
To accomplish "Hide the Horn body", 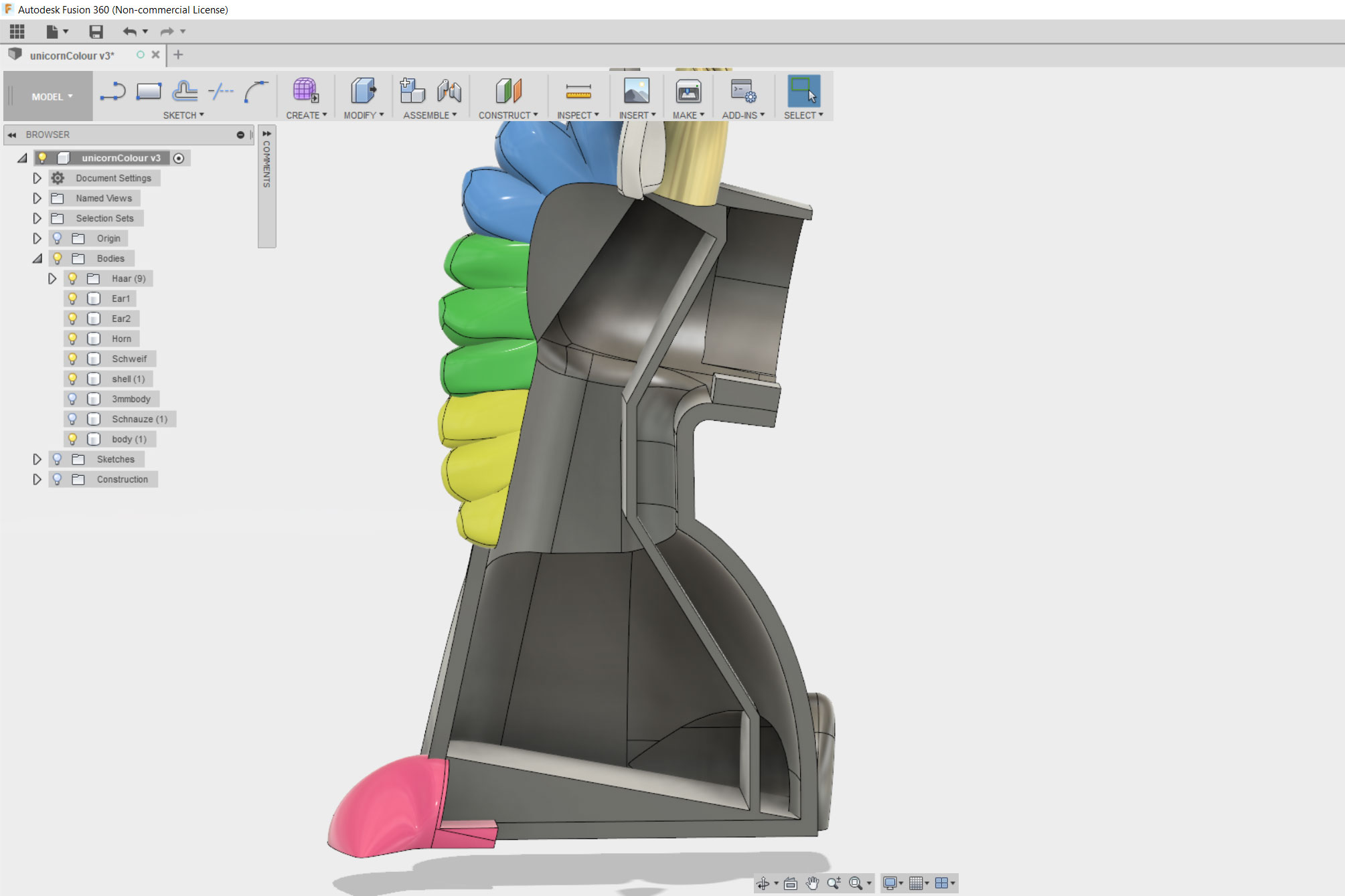I will 72,339.
